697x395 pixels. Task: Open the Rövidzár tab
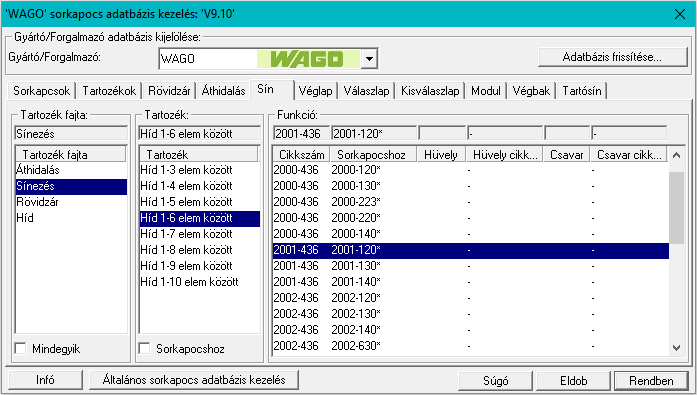coord(169,91)
